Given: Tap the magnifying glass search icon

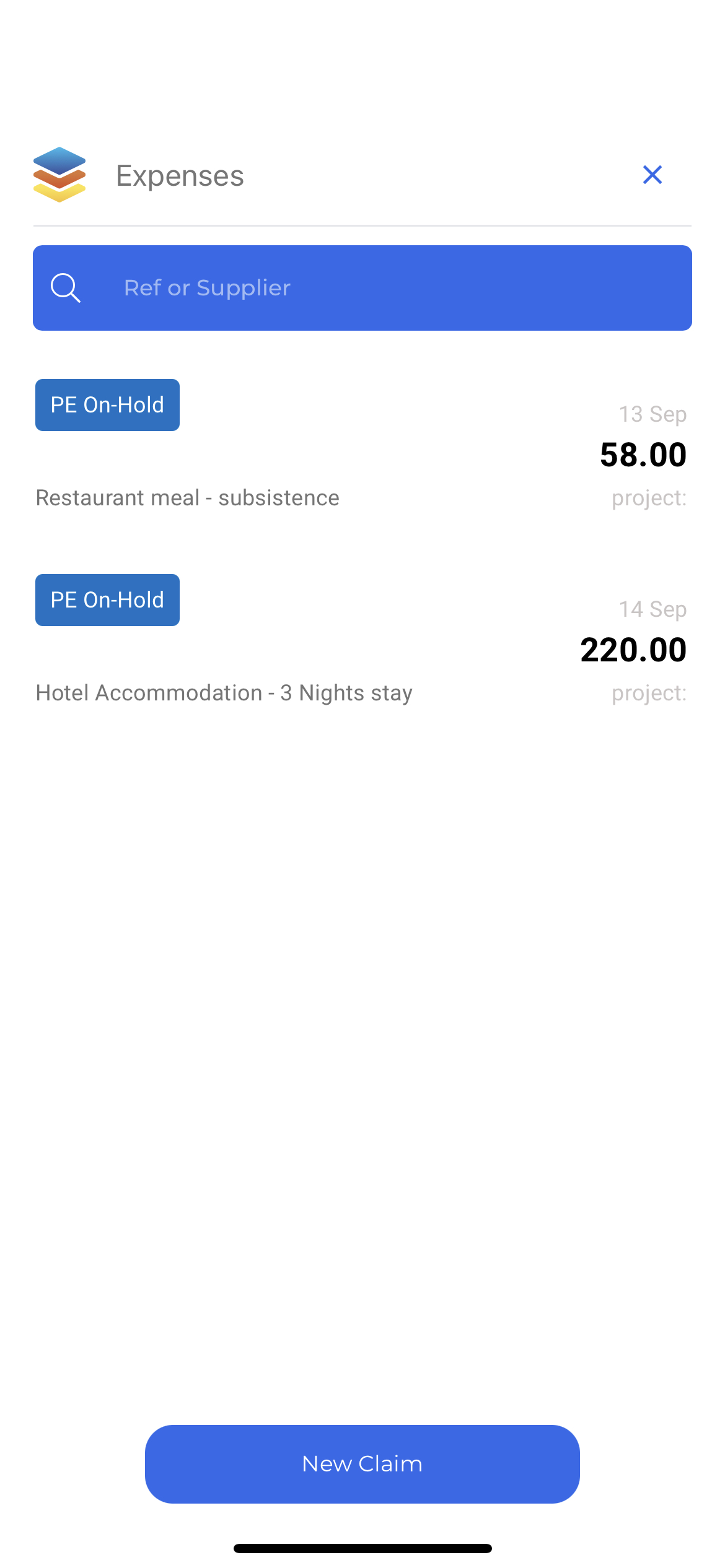Looking at the screenshot, I should coord(66,288).
